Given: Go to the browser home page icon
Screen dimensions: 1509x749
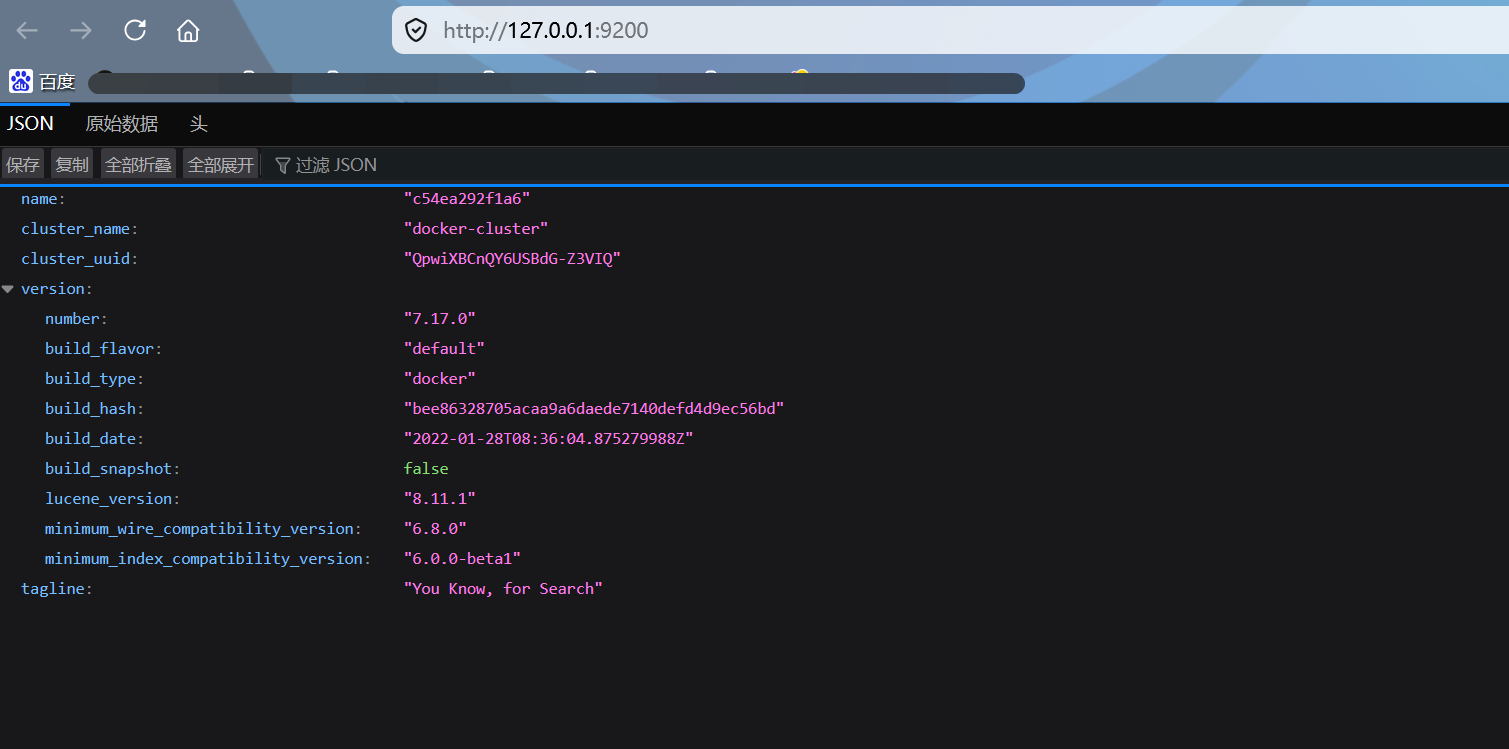Looking at the screenshot, I should pyautogui.click(x=188, y=31).
